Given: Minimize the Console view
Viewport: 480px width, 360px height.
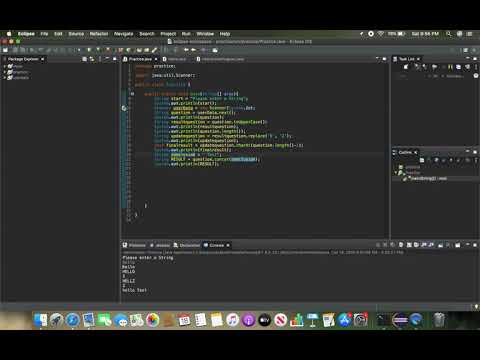Looking at the screenshot, I should (467, 245).
